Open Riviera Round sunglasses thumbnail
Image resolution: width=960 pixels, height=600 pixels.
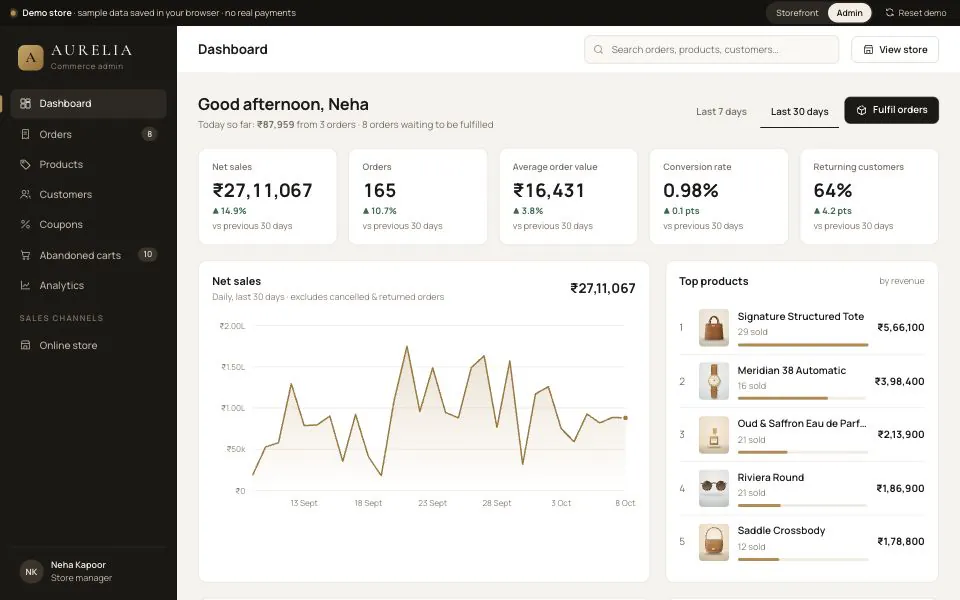714,488
